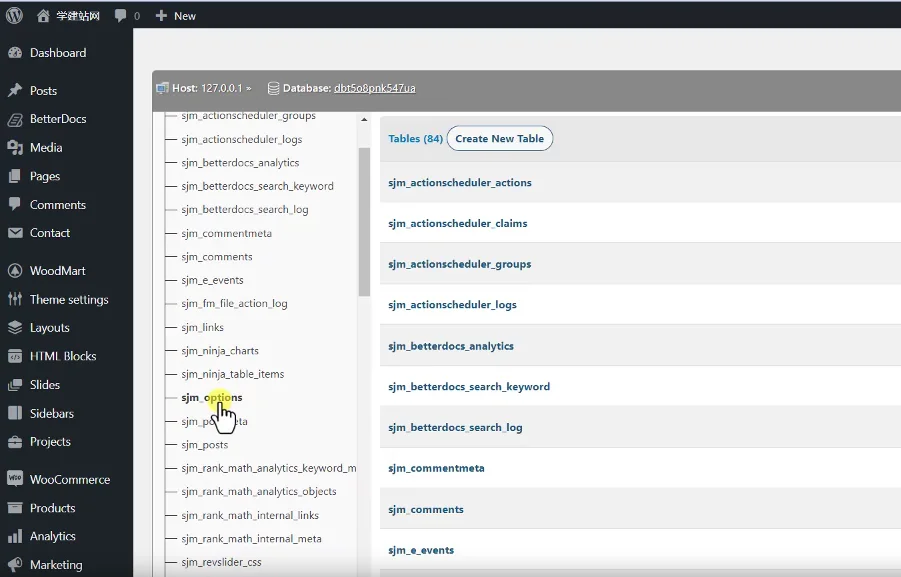The width and height of the screenshot is (901, 577).
Task: Click the Analytics bar chart icon
Action: pos(15,536)
